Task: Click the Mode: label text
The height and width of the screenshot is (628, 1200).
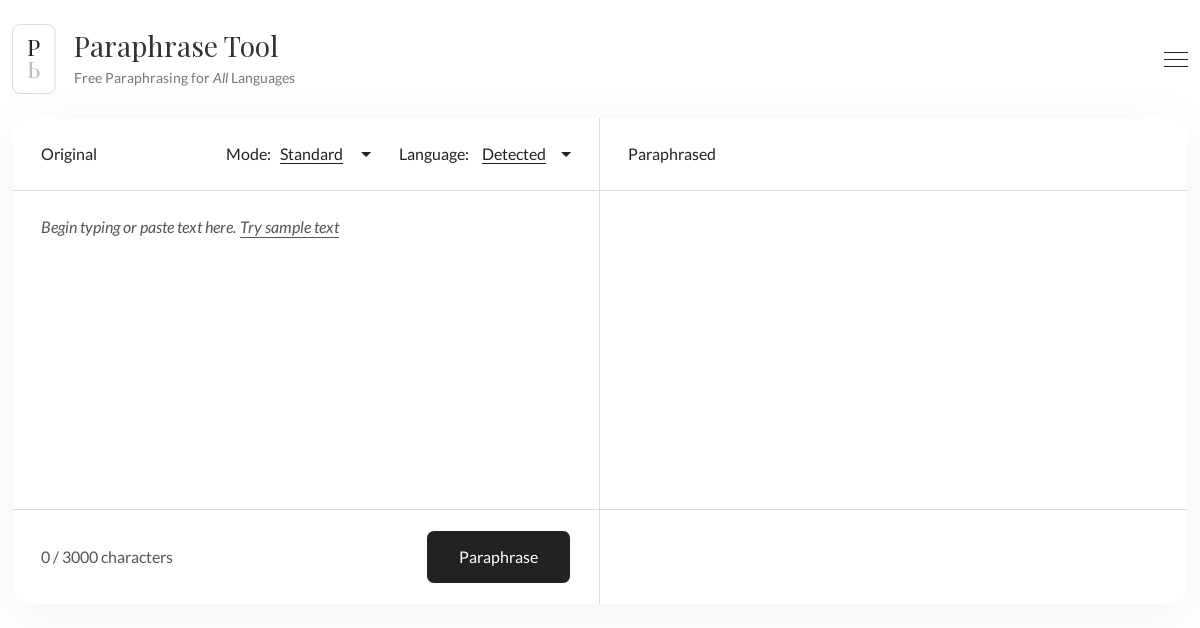Action: (x=248, y=154)
